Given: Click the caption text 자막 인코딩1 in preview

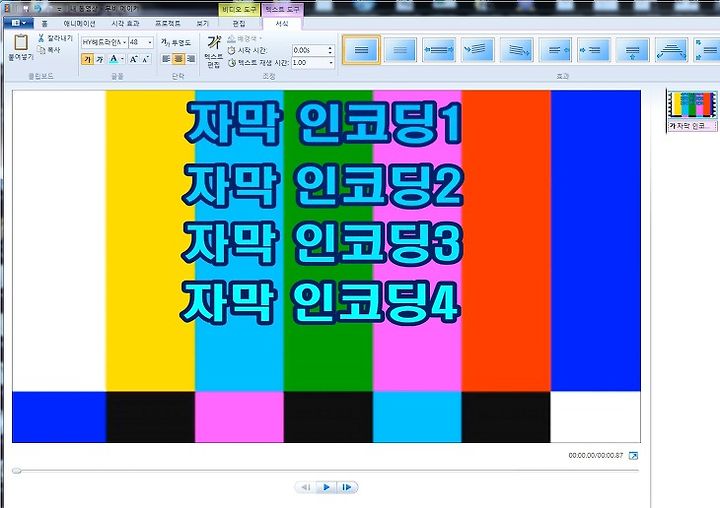Looking at the screenshot, I should point(323,123).
